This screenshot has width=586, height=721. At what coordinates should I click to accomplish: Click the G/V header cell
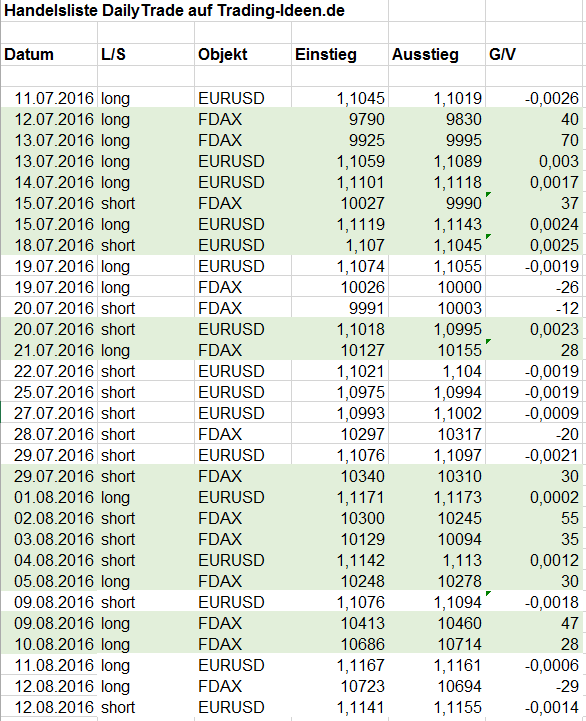point(536,55)
